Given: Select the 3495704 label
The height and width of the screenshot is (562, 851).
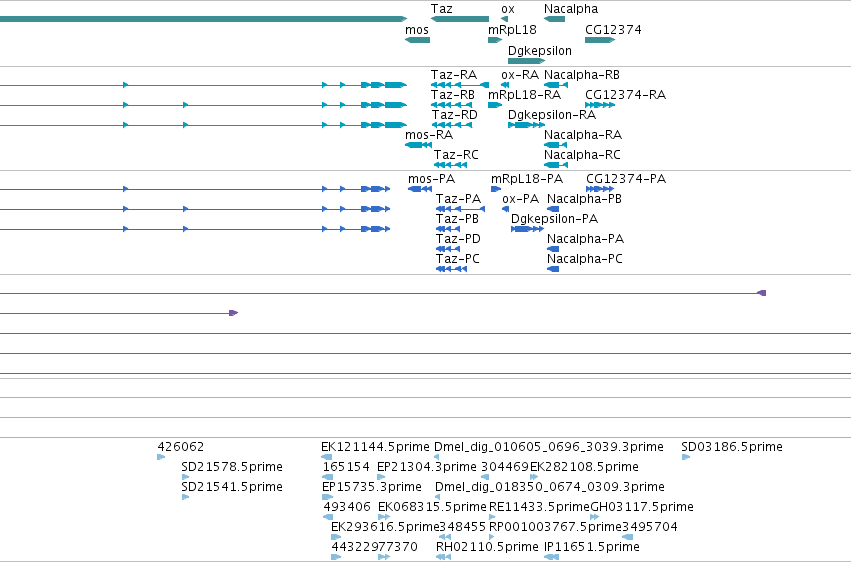Looking at the screenshot, I should (650, 527).
